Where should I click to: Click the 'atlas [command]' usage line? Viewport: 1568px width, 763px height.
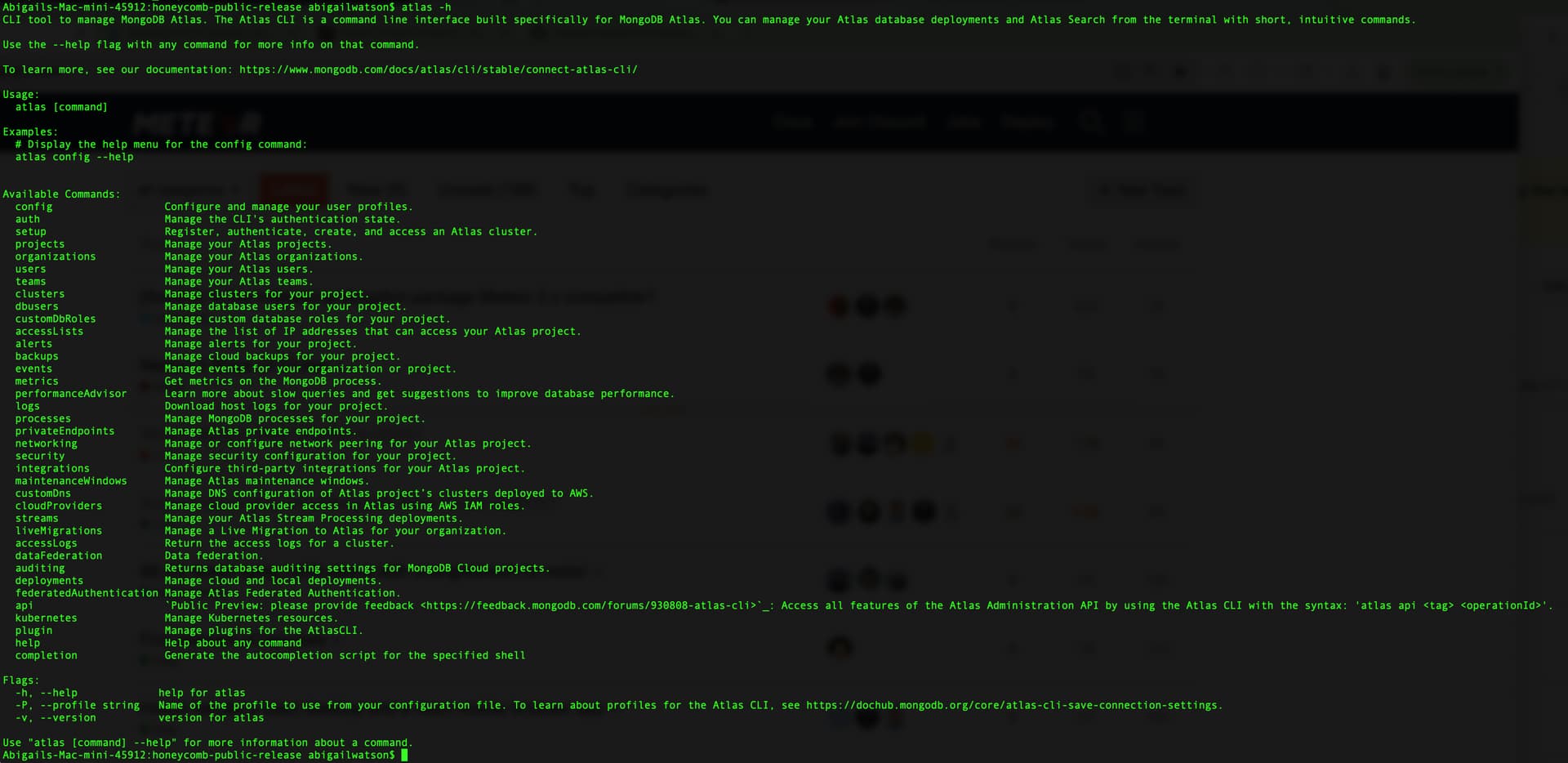click(x=61, y=107)
